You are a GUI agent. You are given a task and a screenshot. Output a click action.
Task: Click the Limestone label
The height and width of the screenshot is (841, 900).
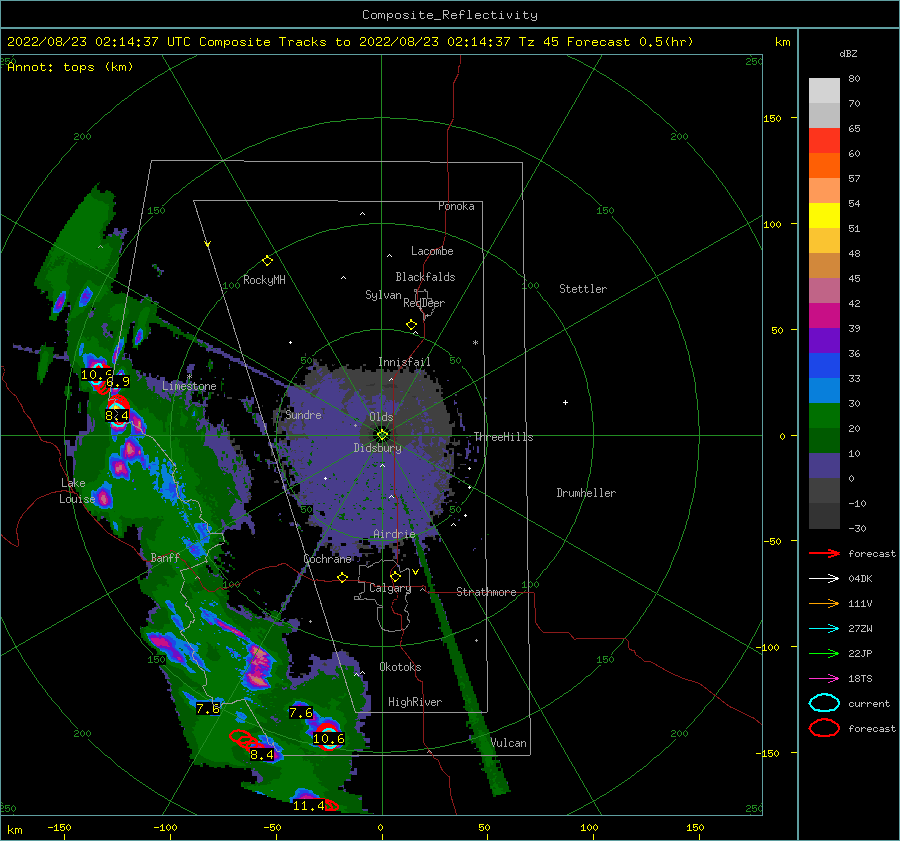(189, 386)
